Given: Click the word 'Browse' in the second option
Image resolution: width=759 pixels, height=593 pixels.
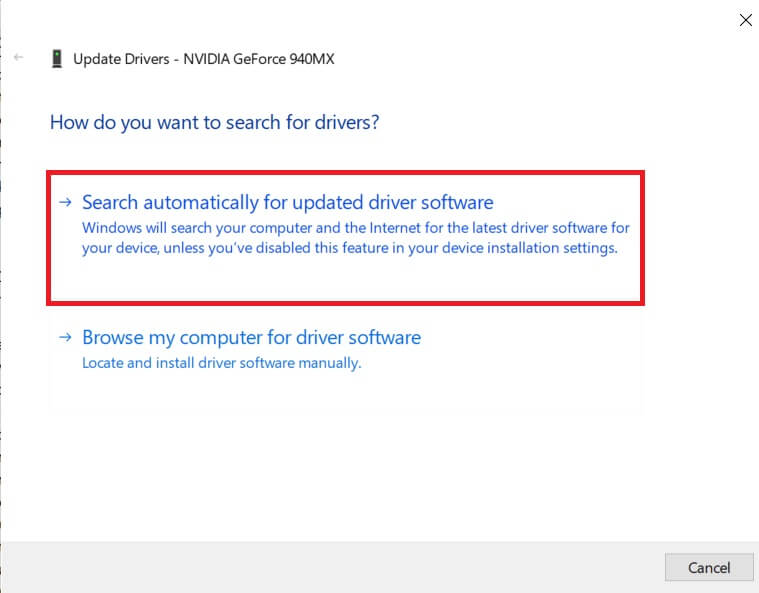Looking at the screenshot, I should tap(113, 338).
